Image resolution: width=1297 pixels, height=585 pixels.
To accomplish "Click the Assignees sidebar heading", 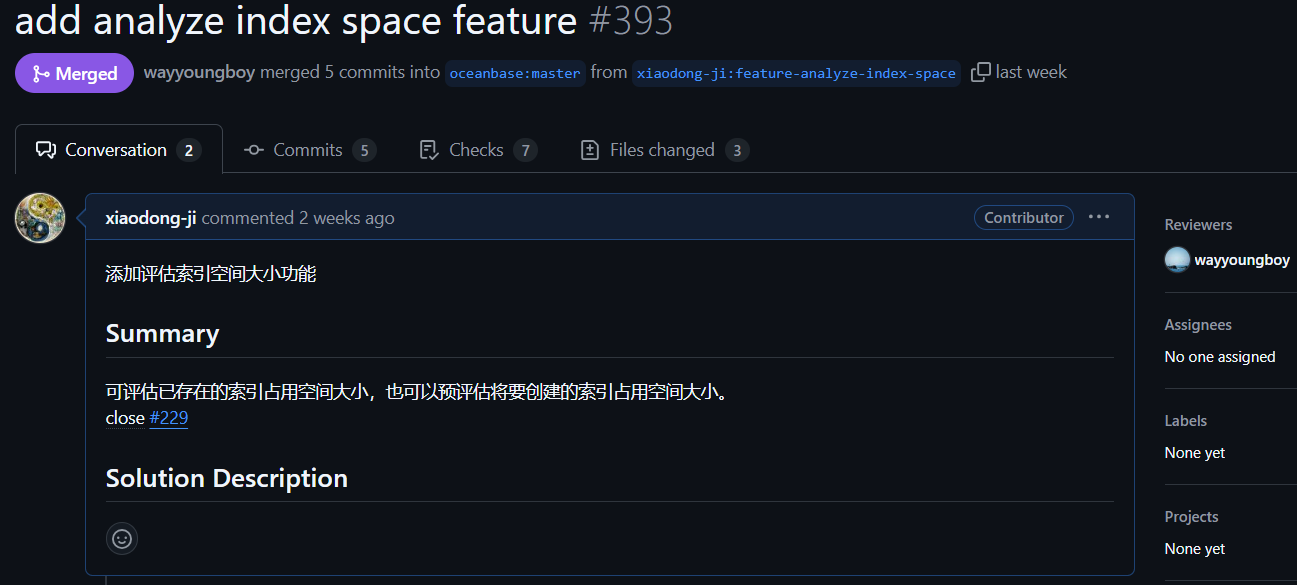I will (1198, 325).
